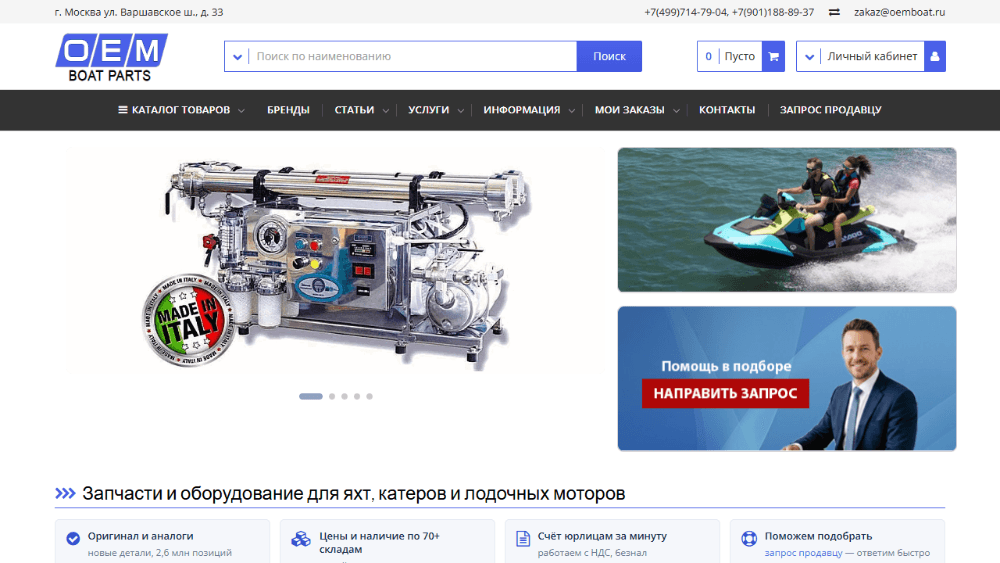Click the phone numbers in top bar
Image resolution: width=1000 pixels, height=563 pixels.
729,12
